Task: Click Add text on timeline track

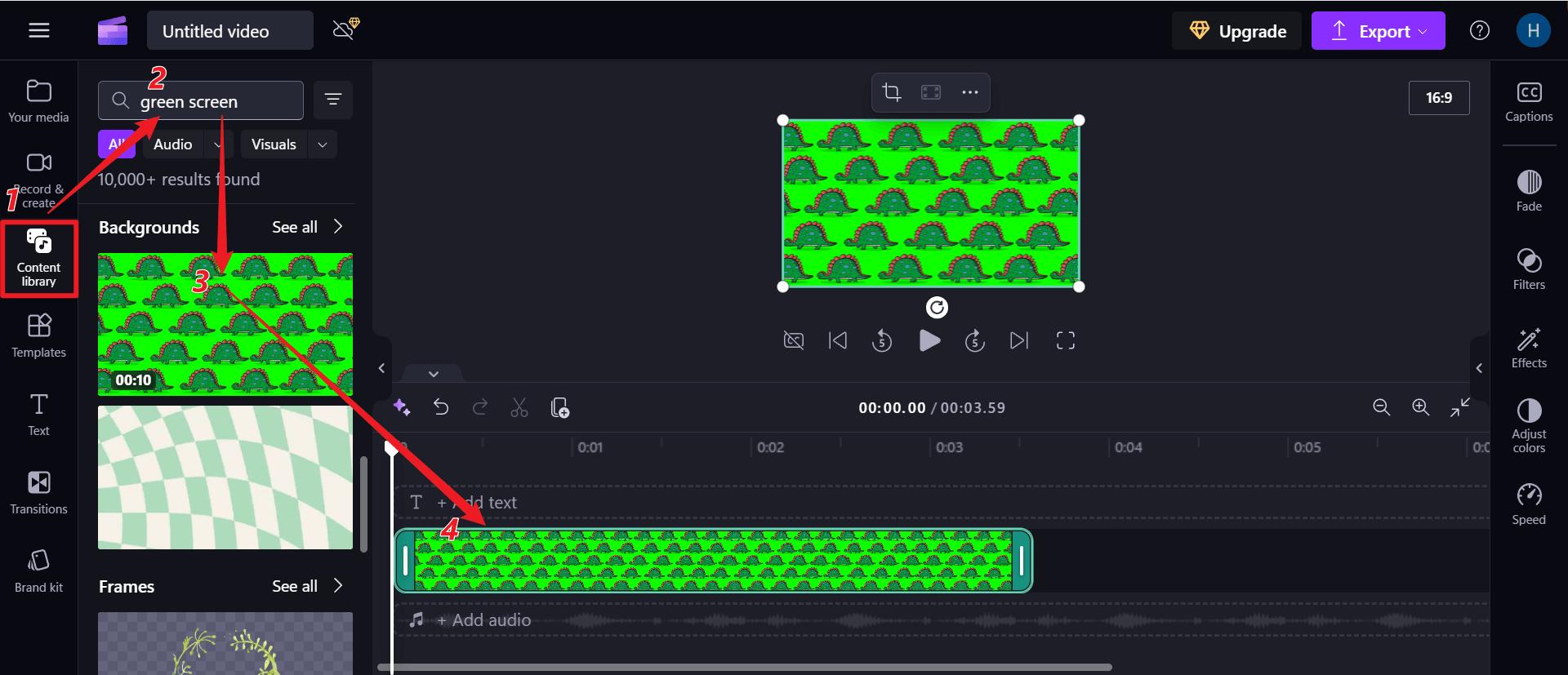Action: point(477,503)
